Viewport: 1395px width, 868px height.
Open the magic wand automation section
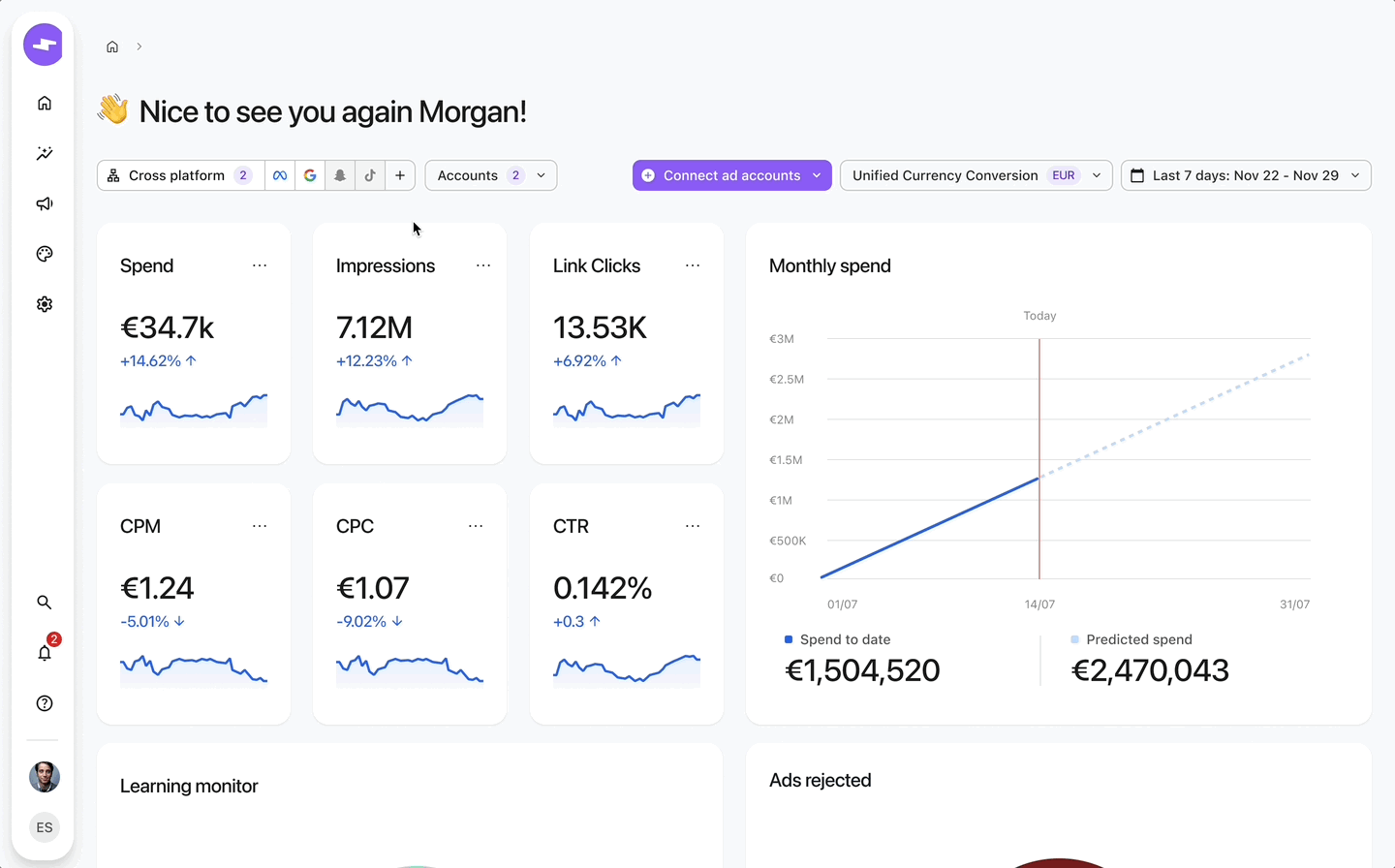click(45, 154)
